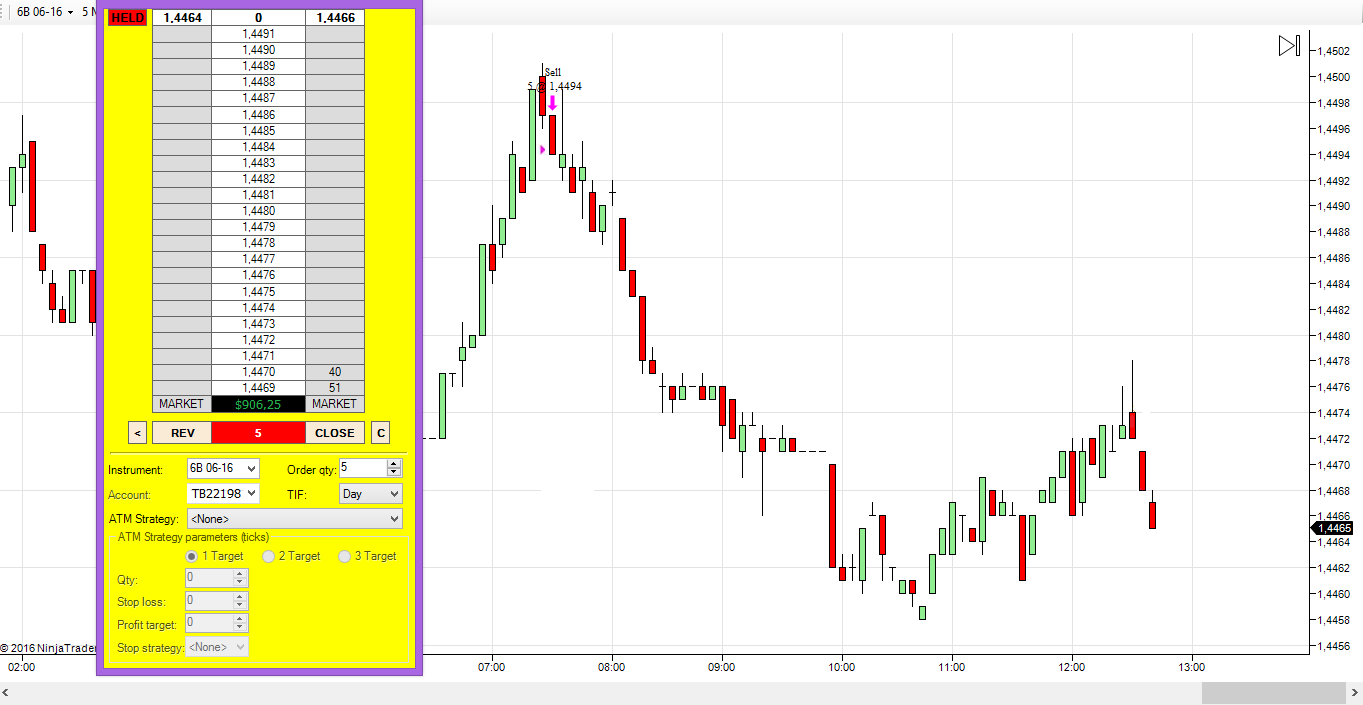This screenshot has height=705, width=1363.
Task: Click the 1,4480 price label on axis
Action: click(x=1334, y=336)
